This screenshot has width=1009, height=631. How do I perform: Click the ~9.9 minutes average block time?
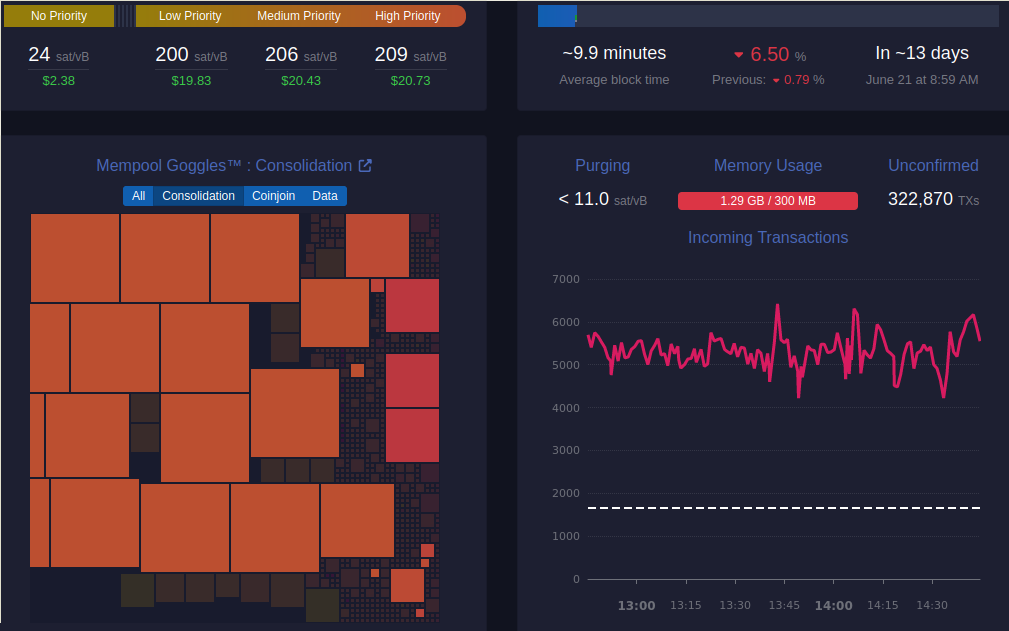[x=614, y=54]
